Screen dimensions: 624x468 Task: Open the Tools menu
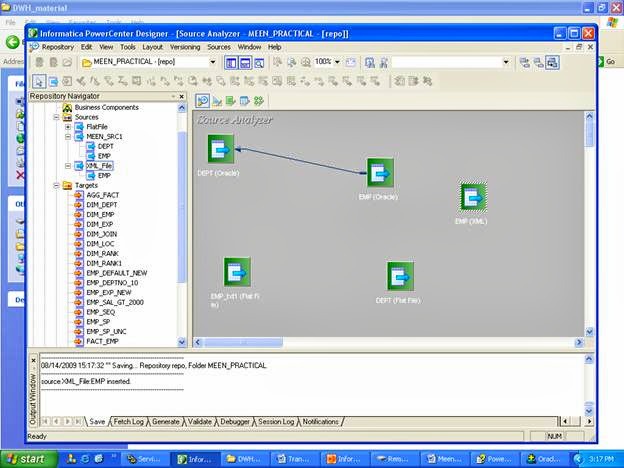128,47
